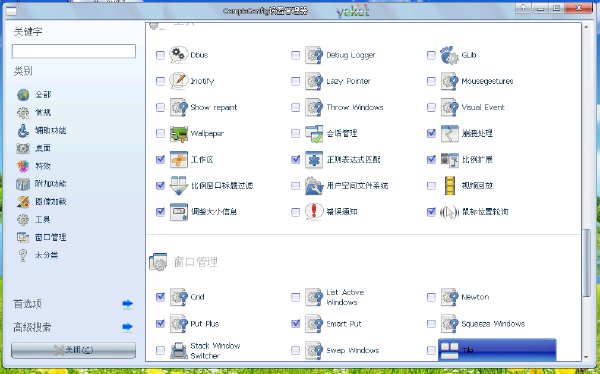The width and height of the screenshot is (600, 374).
Task: Expand 高级搜索 with its blue arrow
Action: point(127,327)
